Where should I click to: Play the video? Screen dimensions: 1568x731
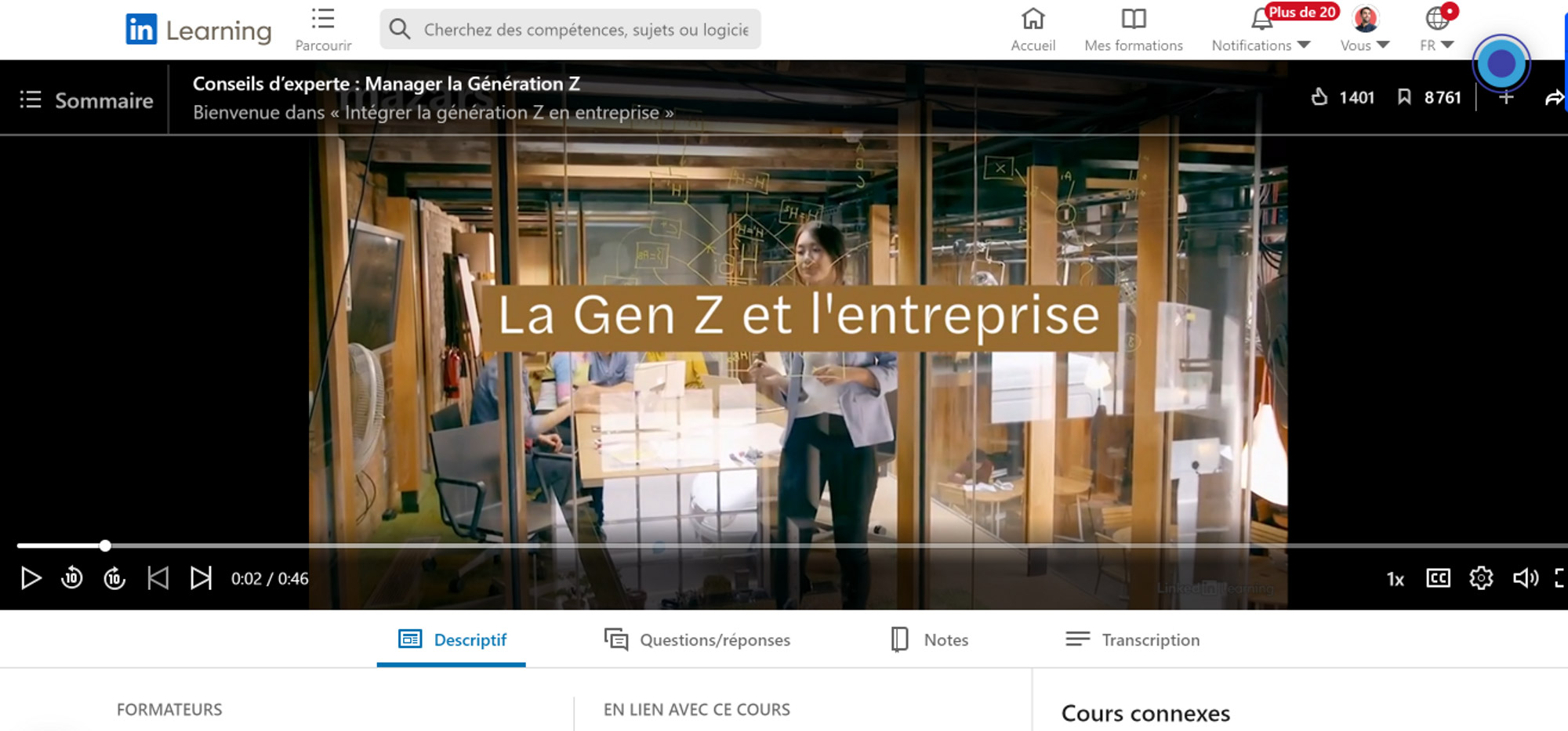31,578
